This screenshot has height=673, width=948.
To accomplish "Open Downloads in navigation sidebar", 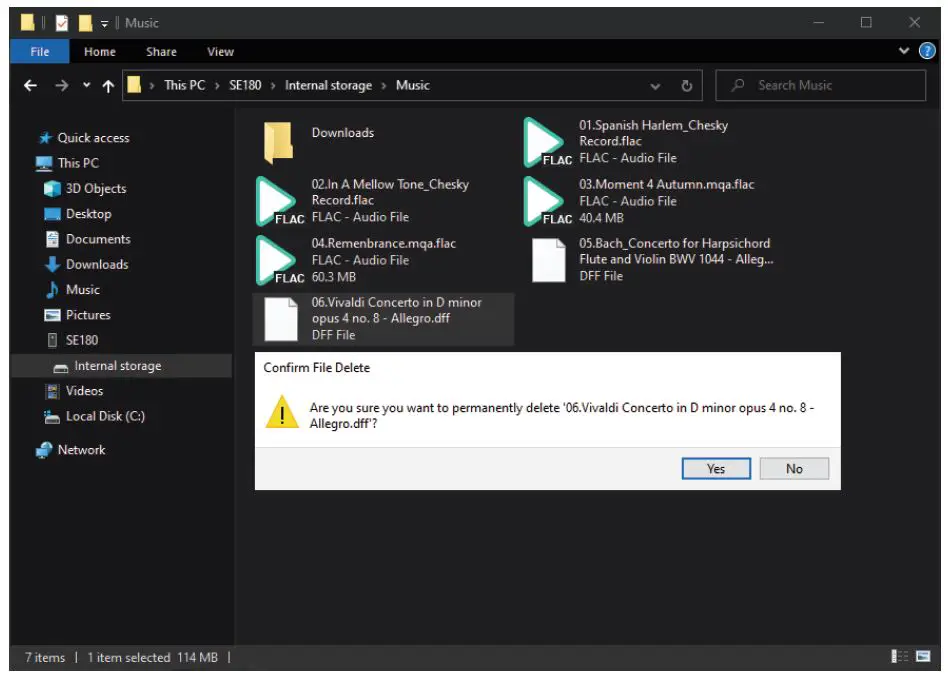I will tap(97, 264).
